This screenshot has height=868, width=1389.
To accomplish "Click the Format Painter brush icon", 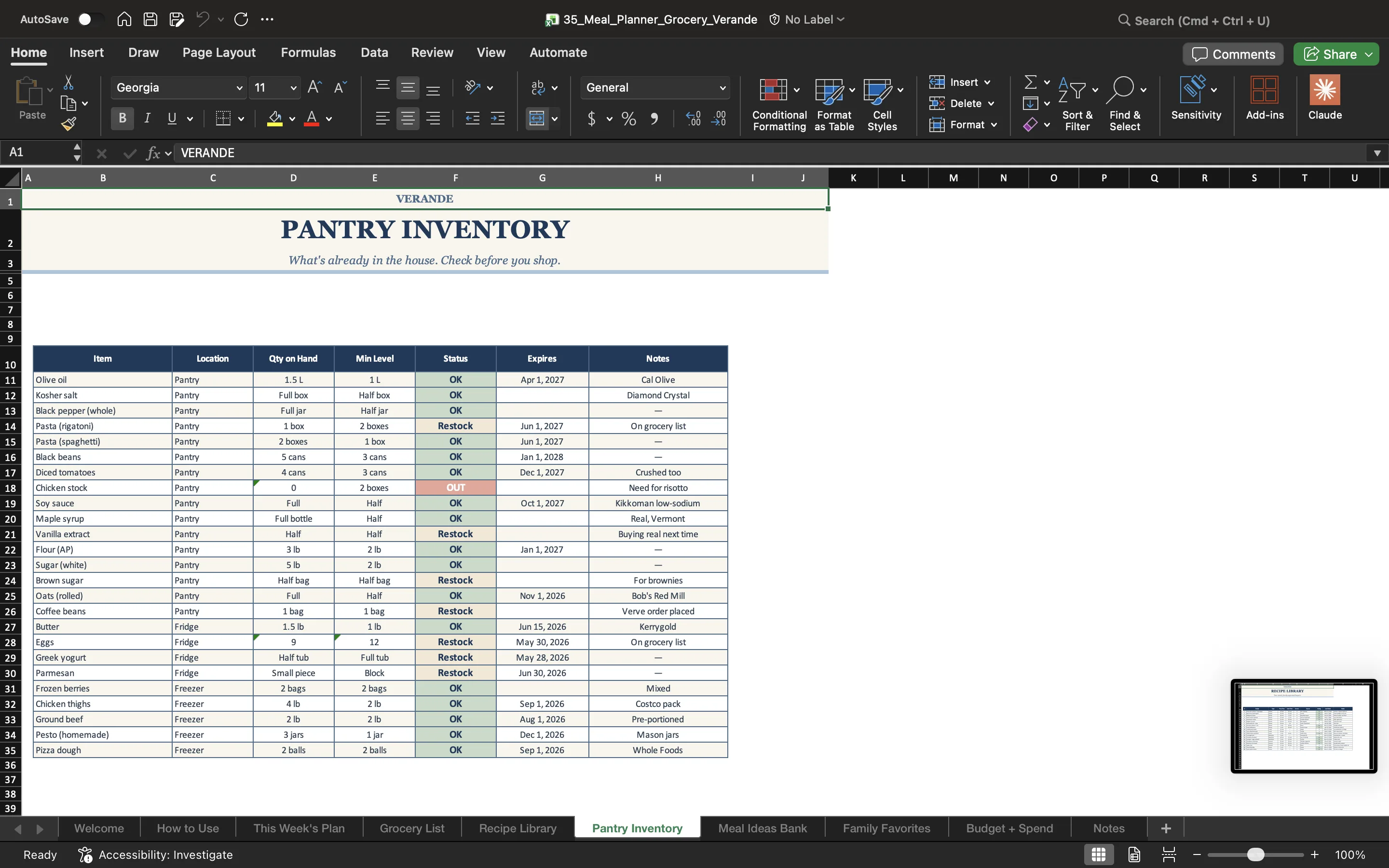I will point(69,124).
